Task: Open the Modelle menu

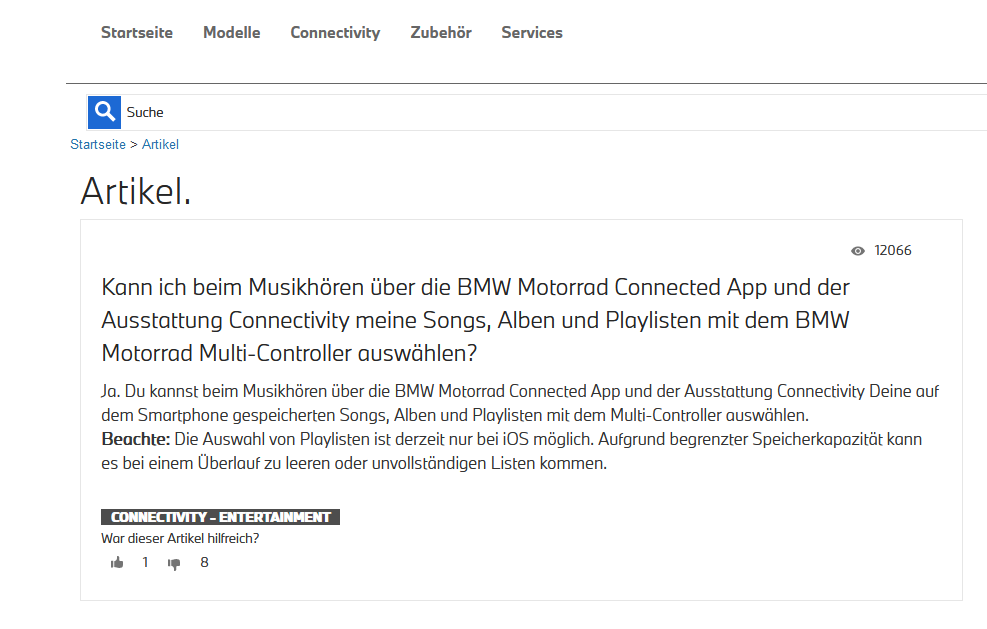Action: [x=231, y=32]
